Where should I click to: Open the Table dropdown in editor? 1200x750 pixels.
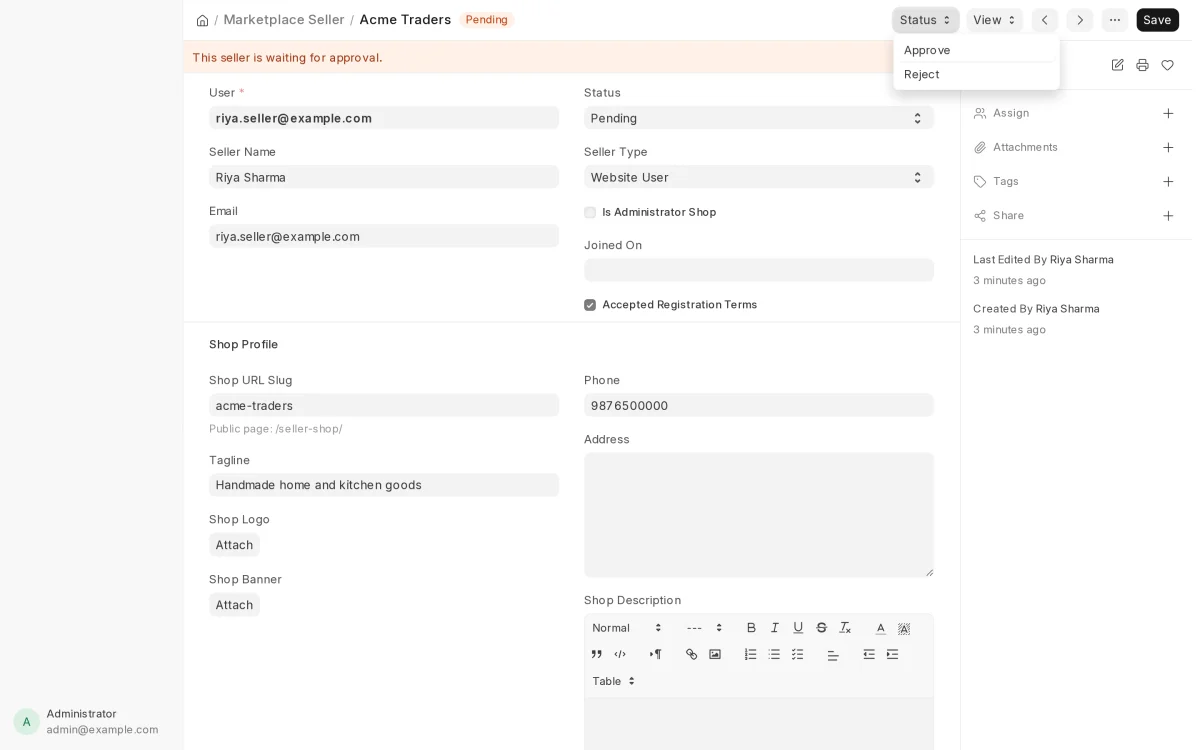click(614, 681)
